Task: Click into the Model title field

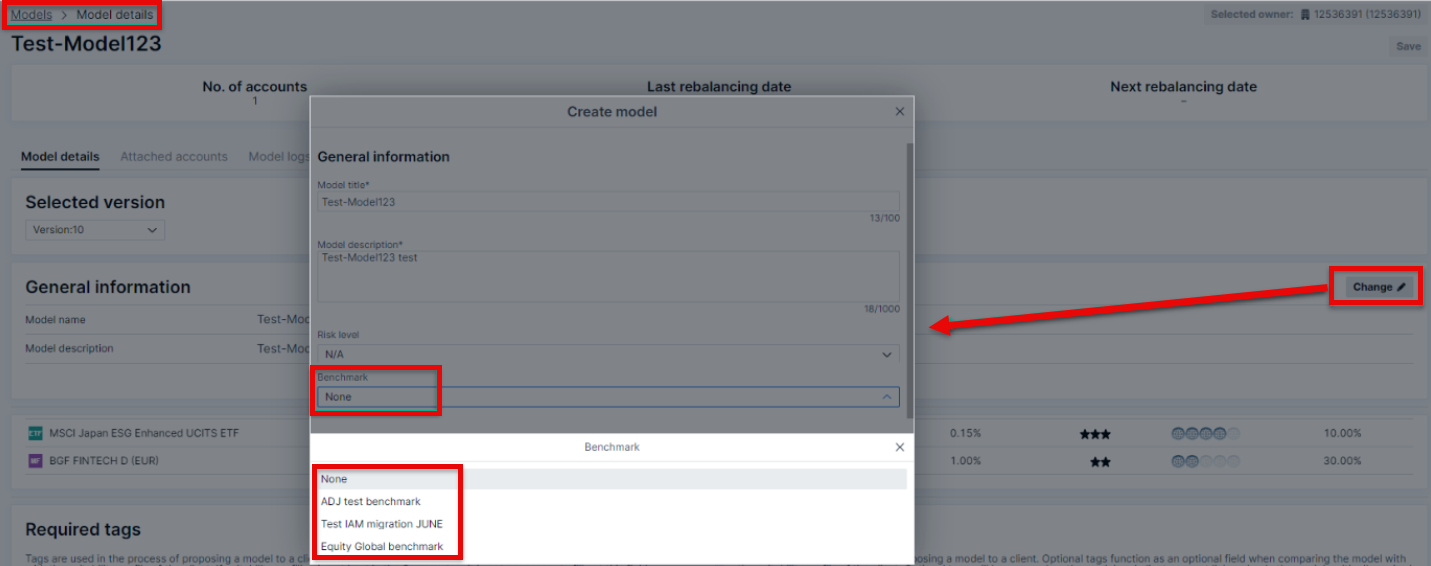Action: tap(608, 202)
